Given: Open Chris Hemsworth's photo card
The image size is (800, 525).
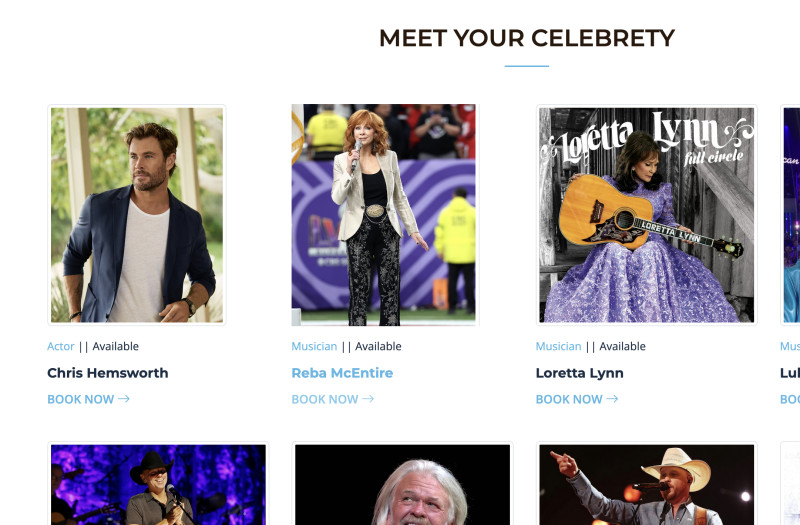Looking at the screenshot, I should [137, 215].
